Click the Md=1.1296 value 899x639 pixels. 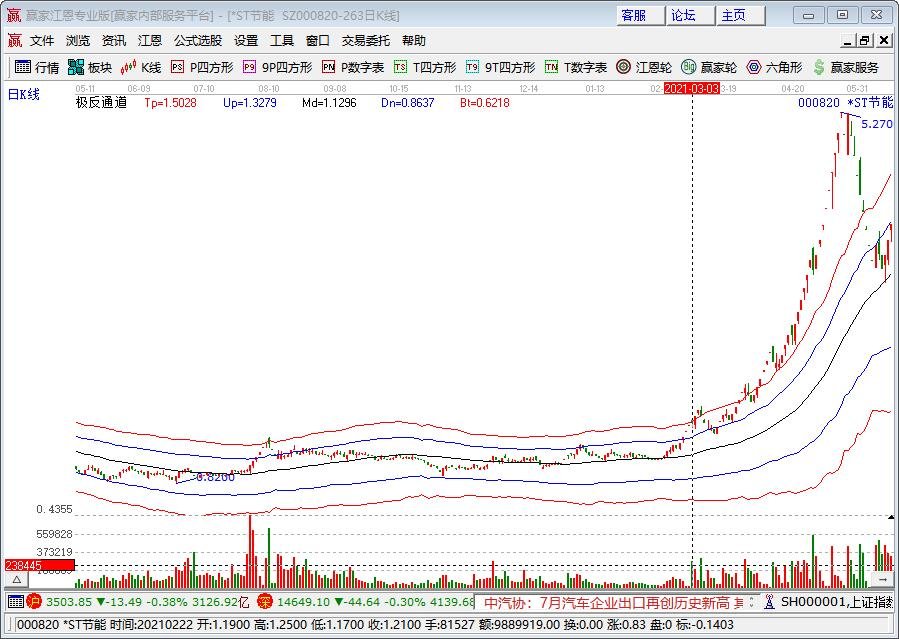click(x=329, y=103)
